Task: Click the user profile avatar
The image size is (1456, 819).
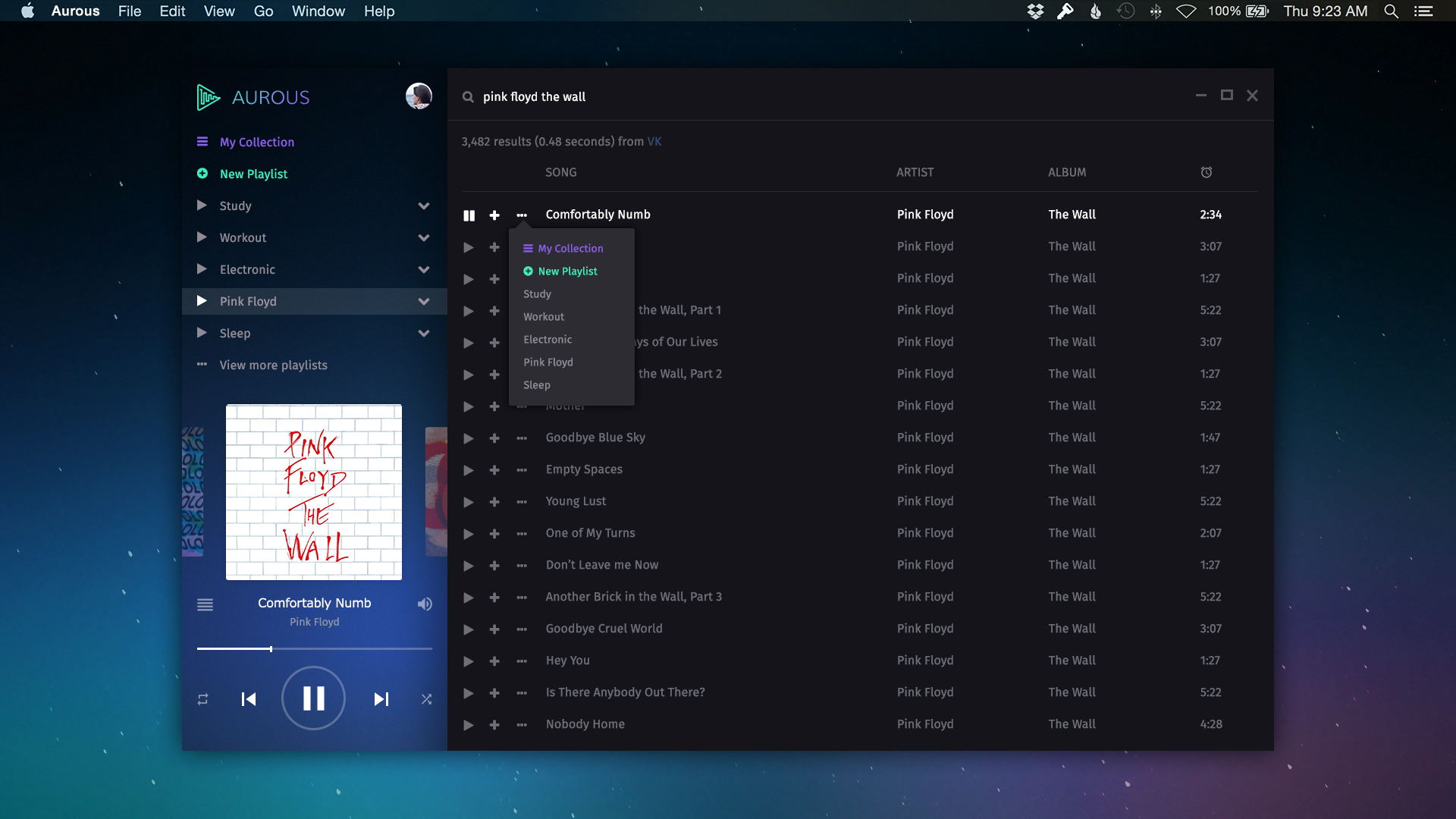Action: [419, 96]
